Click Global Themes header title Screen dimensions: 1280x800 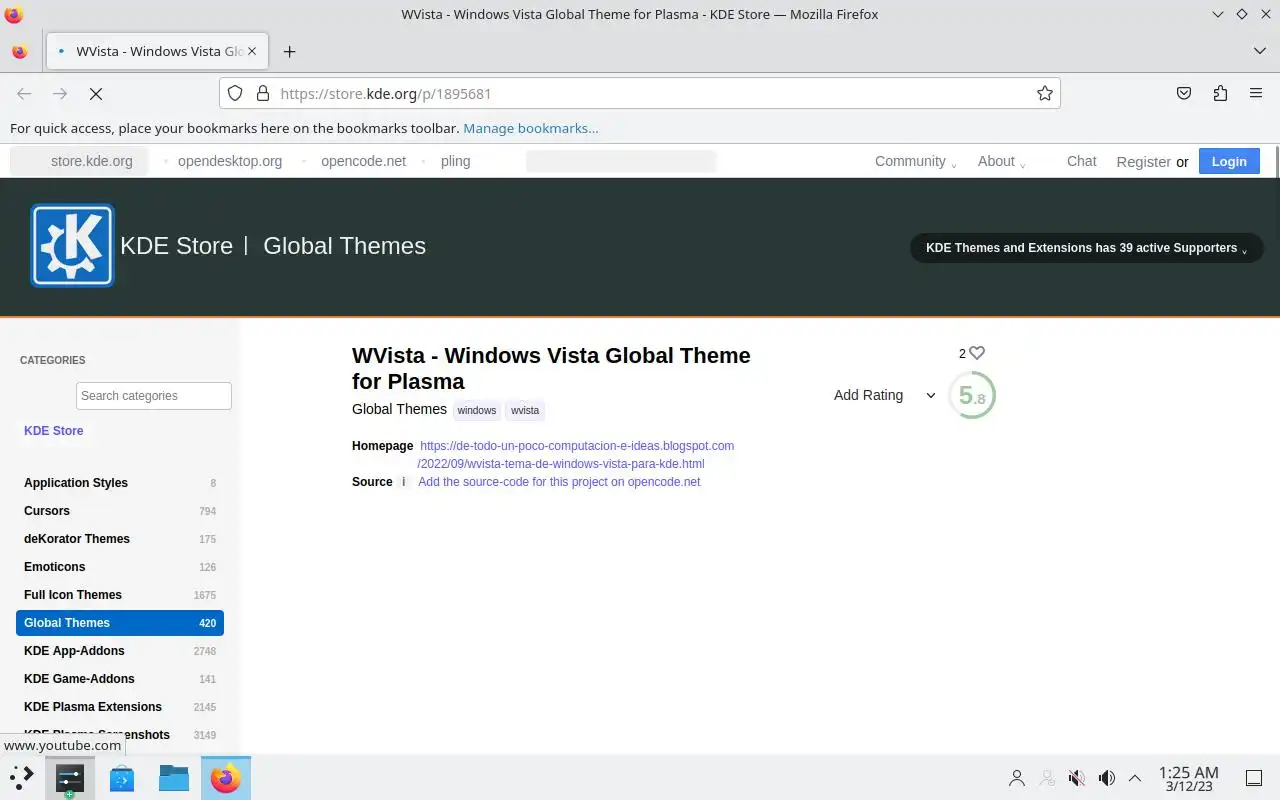click(344, 246)
